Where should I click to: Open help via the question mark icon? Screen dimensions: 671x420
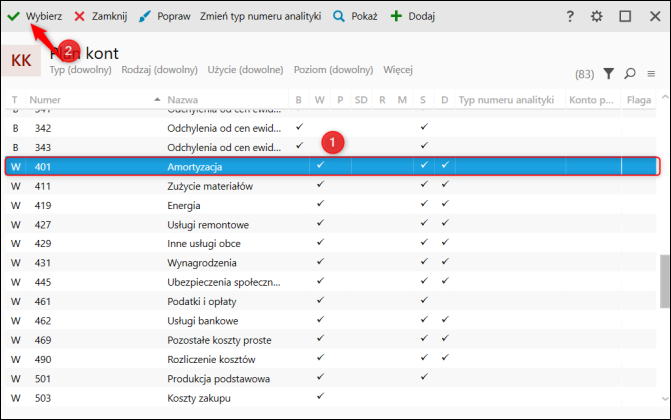coord(570,16)
